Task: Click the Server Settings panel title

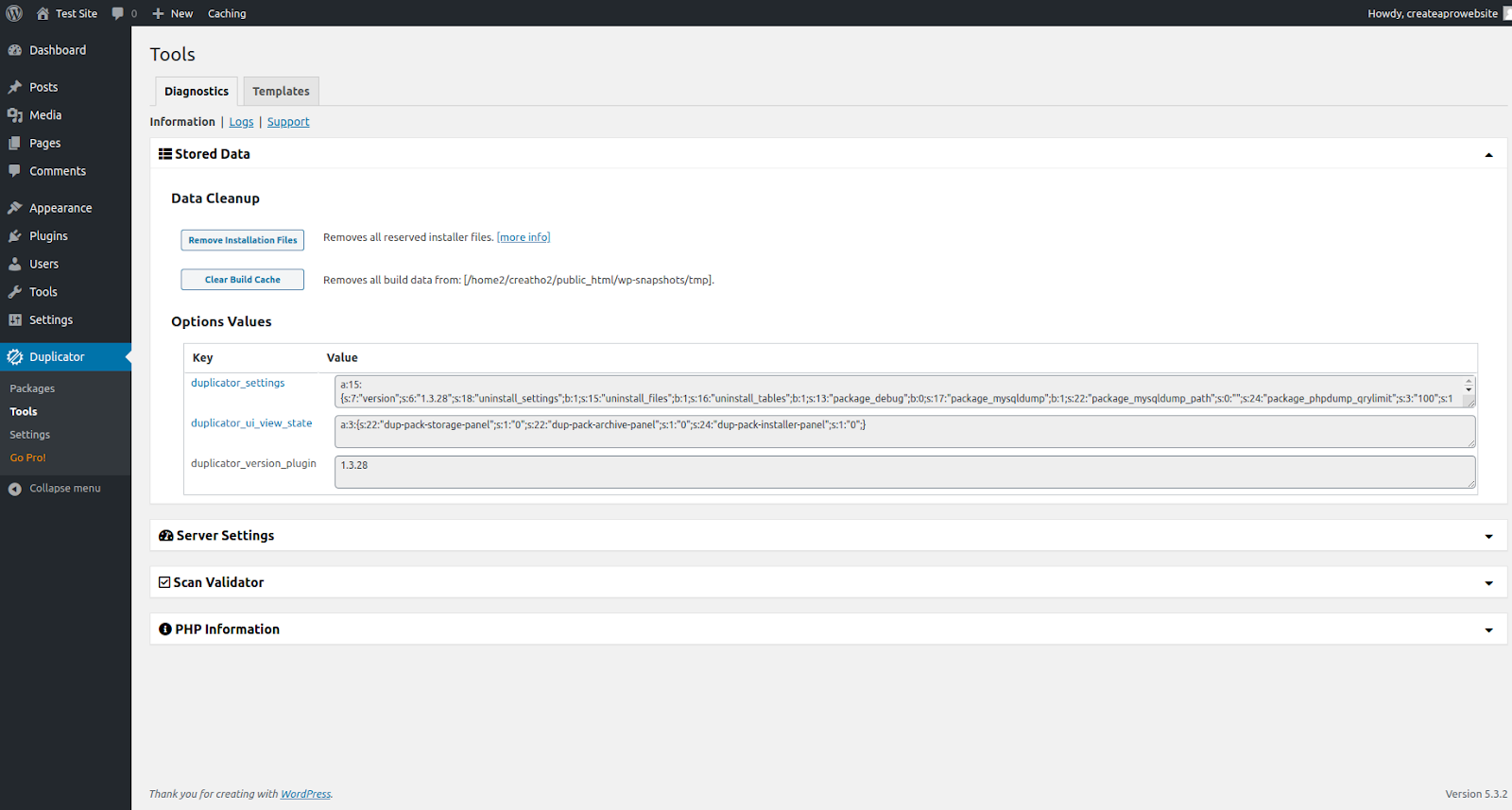Action: point(225,535)
